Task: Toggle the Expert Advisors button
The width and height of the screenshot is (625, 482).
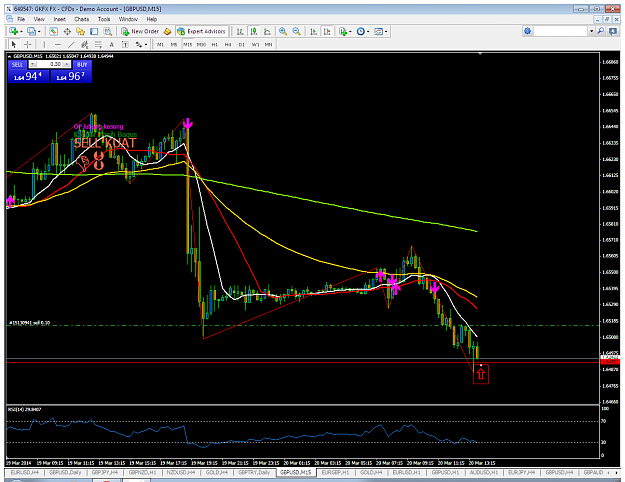Action: click(x=202, y=31)
